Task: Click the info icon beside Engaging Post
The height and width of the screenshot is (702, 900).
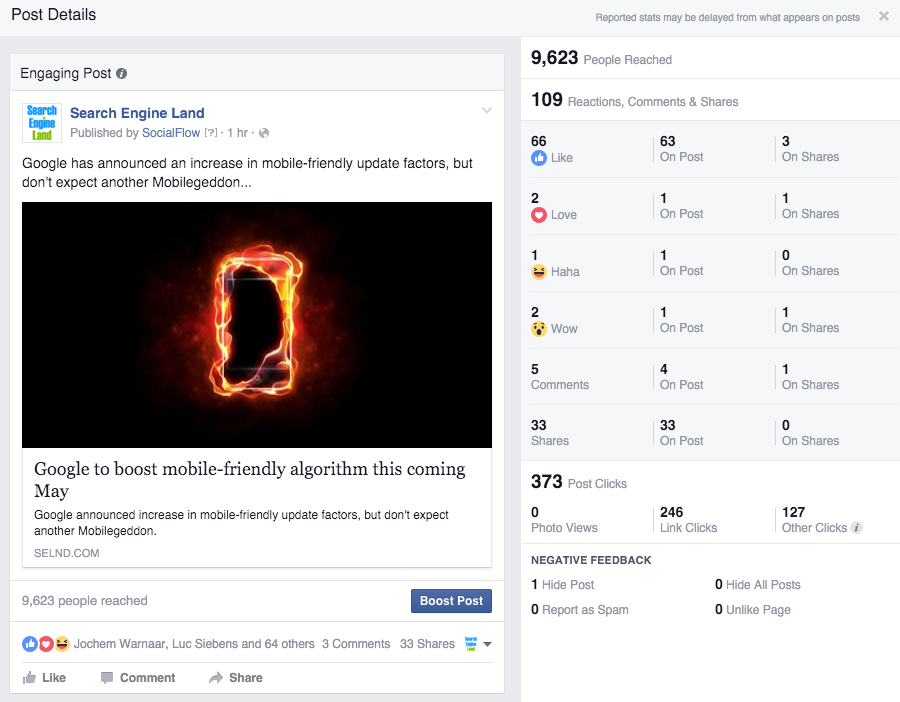Action: [122, 73]
